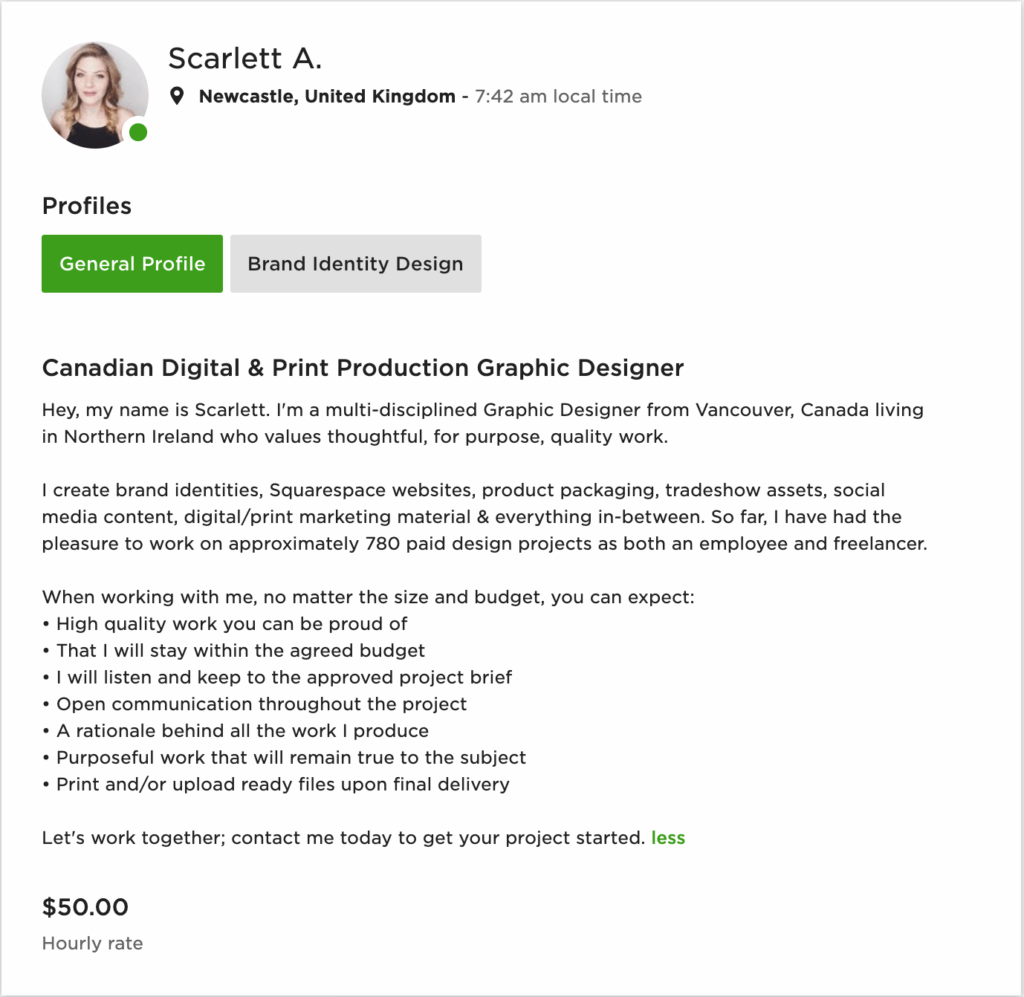Click the Newcastle, United Kingdom location text
The width and height of the screenshot is (1024, 997).
pyautogui.click(x=327, y=97)
